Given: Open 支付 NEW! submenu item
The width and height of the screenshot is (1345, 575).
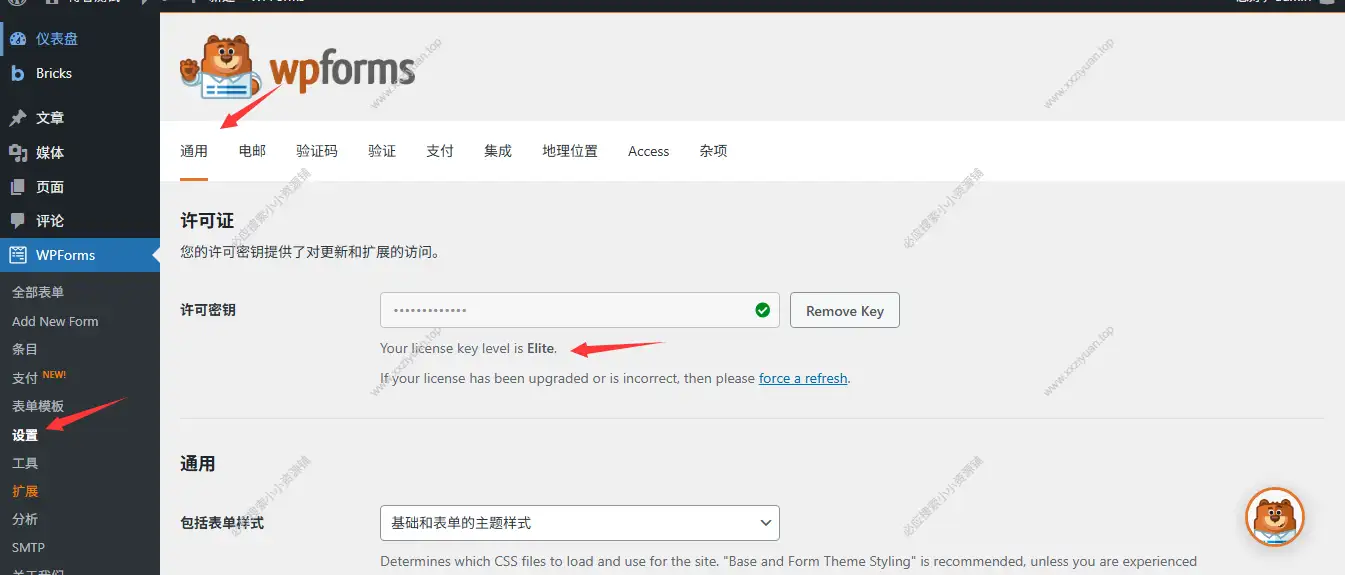Looking at the screenshot, I should point(39,377).
